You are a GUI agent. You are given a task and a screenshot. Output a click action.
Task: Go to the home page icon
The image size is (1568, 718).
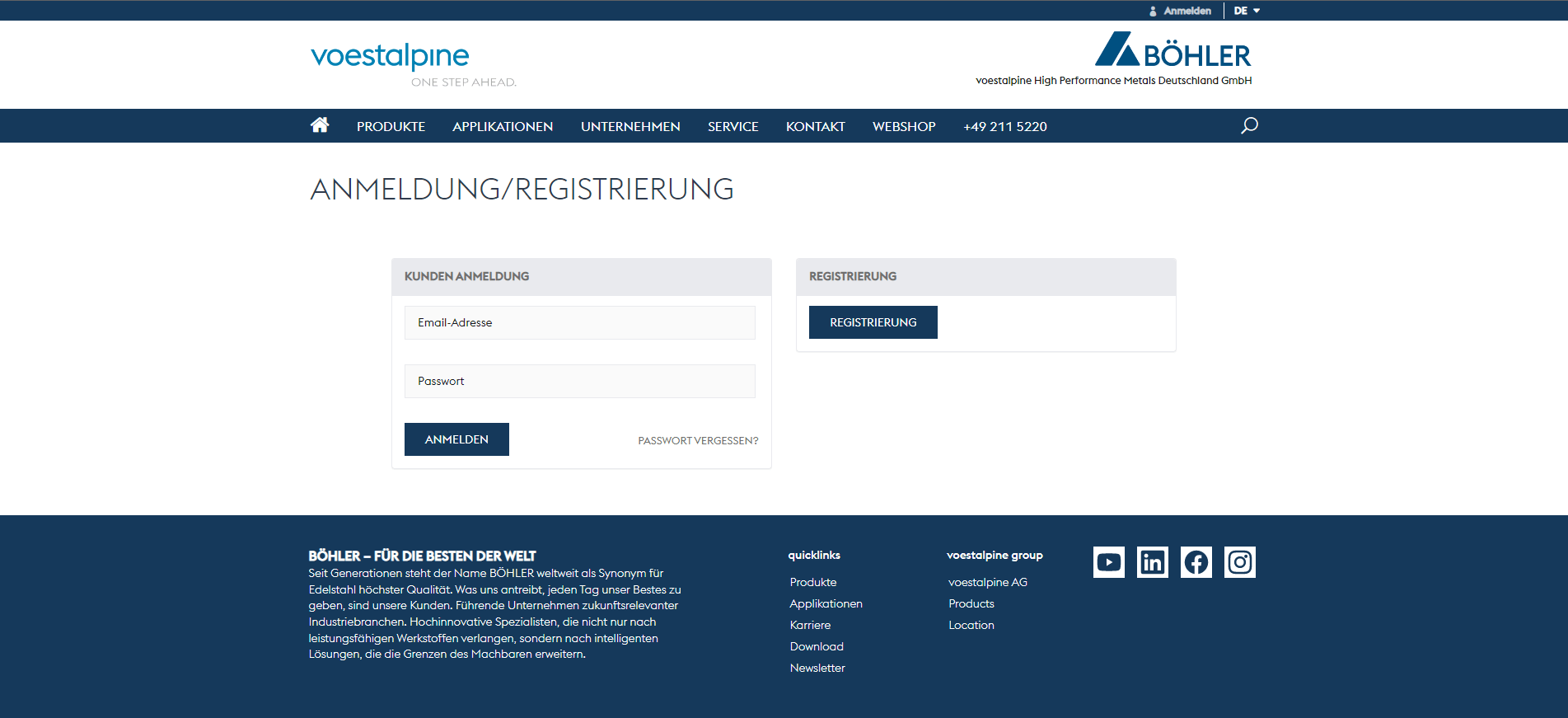[x=320, y=125]
